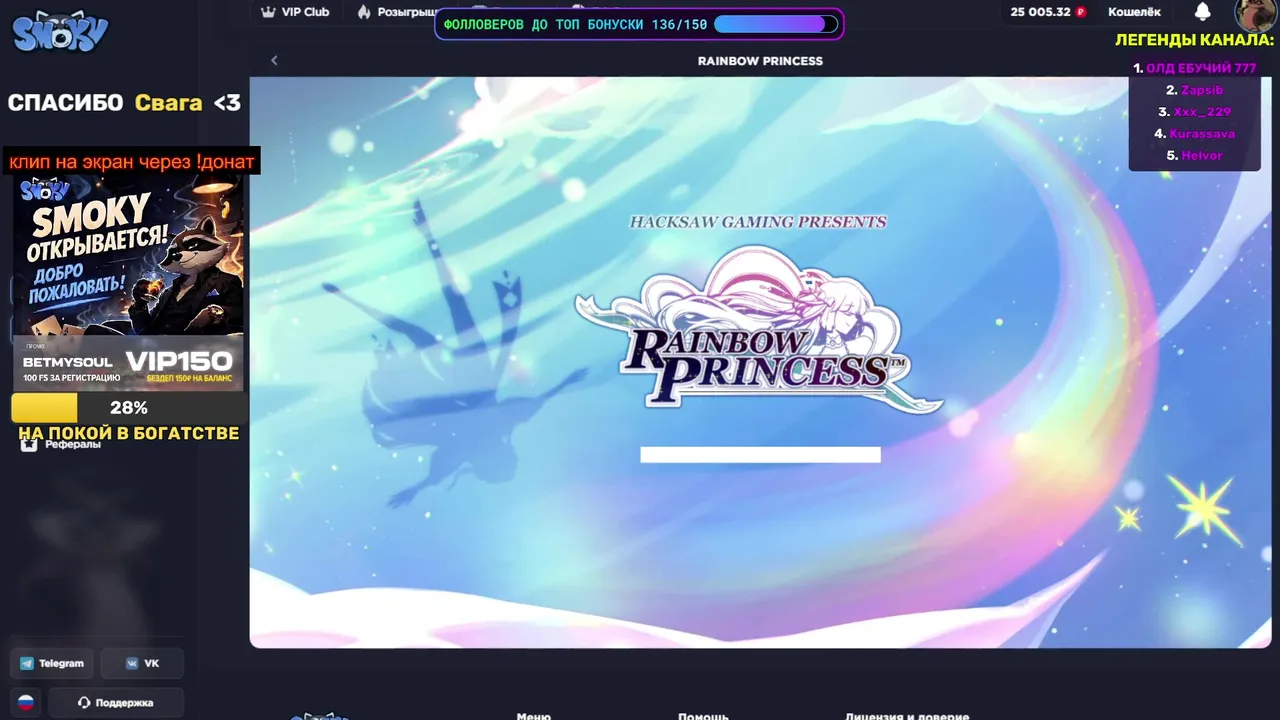
Task: Open notifications bell icon
Action: click(1203, 11)
